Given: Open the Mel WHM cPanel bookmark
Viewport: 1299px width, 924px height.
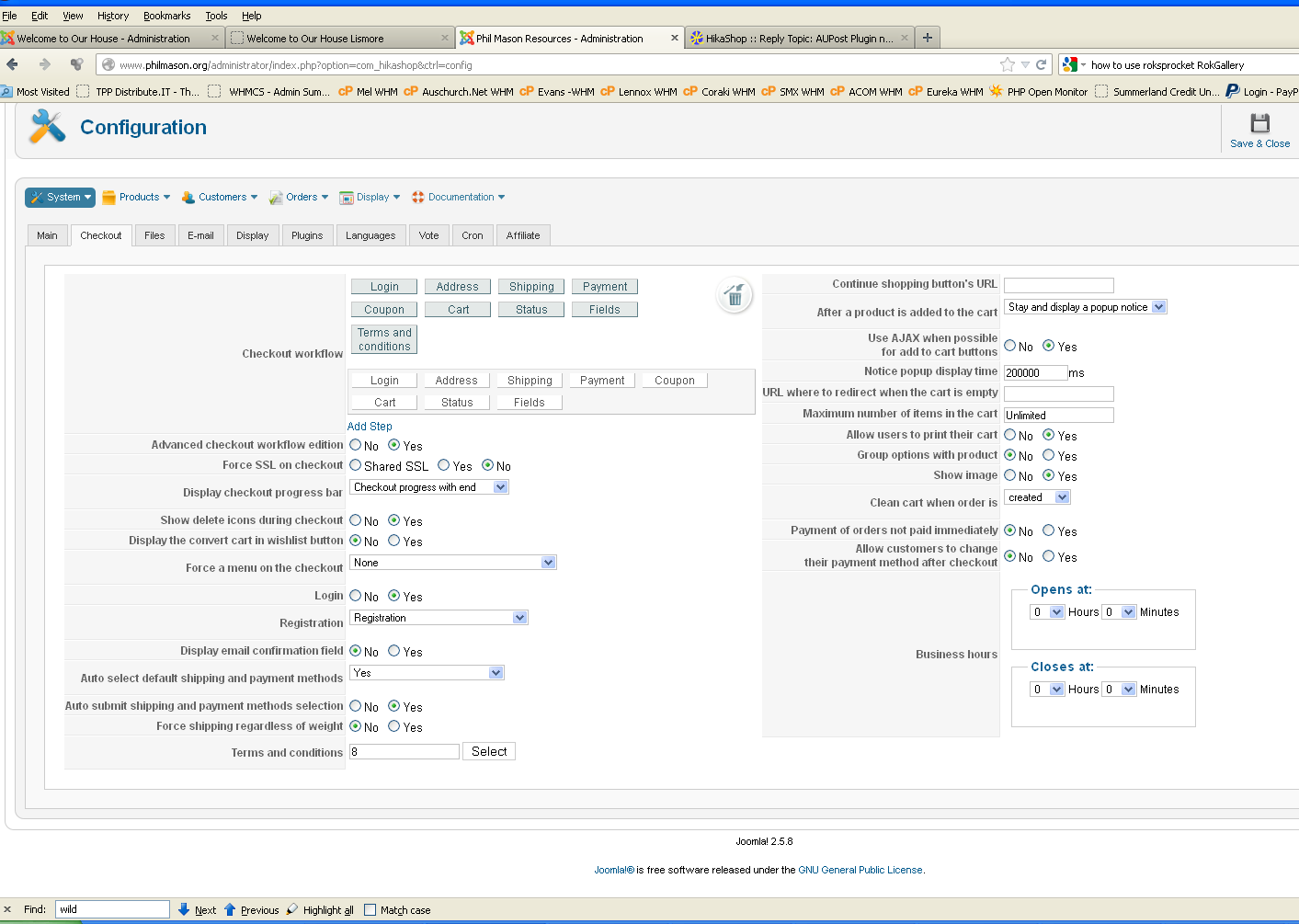Looking at the screenshot, I should coord(368,91).
